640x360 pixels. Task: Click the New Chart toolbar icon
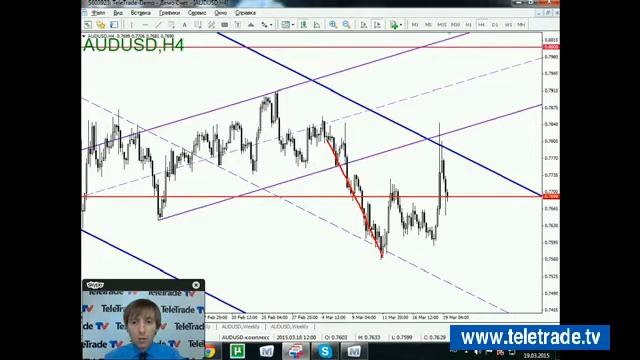pos(88,25)
